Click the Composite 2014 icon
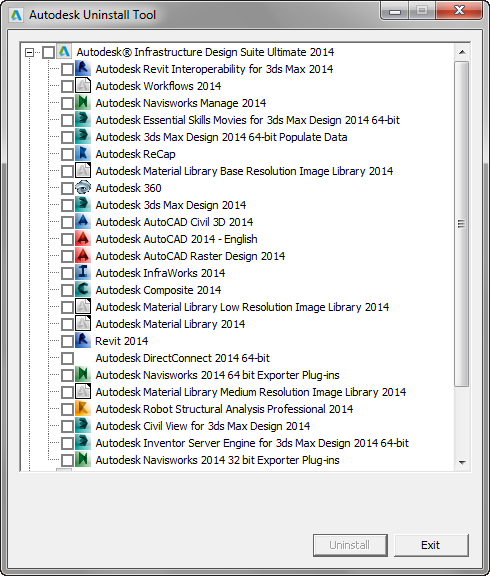Screen dimensions: 490x576 click(x=83, y=289)
